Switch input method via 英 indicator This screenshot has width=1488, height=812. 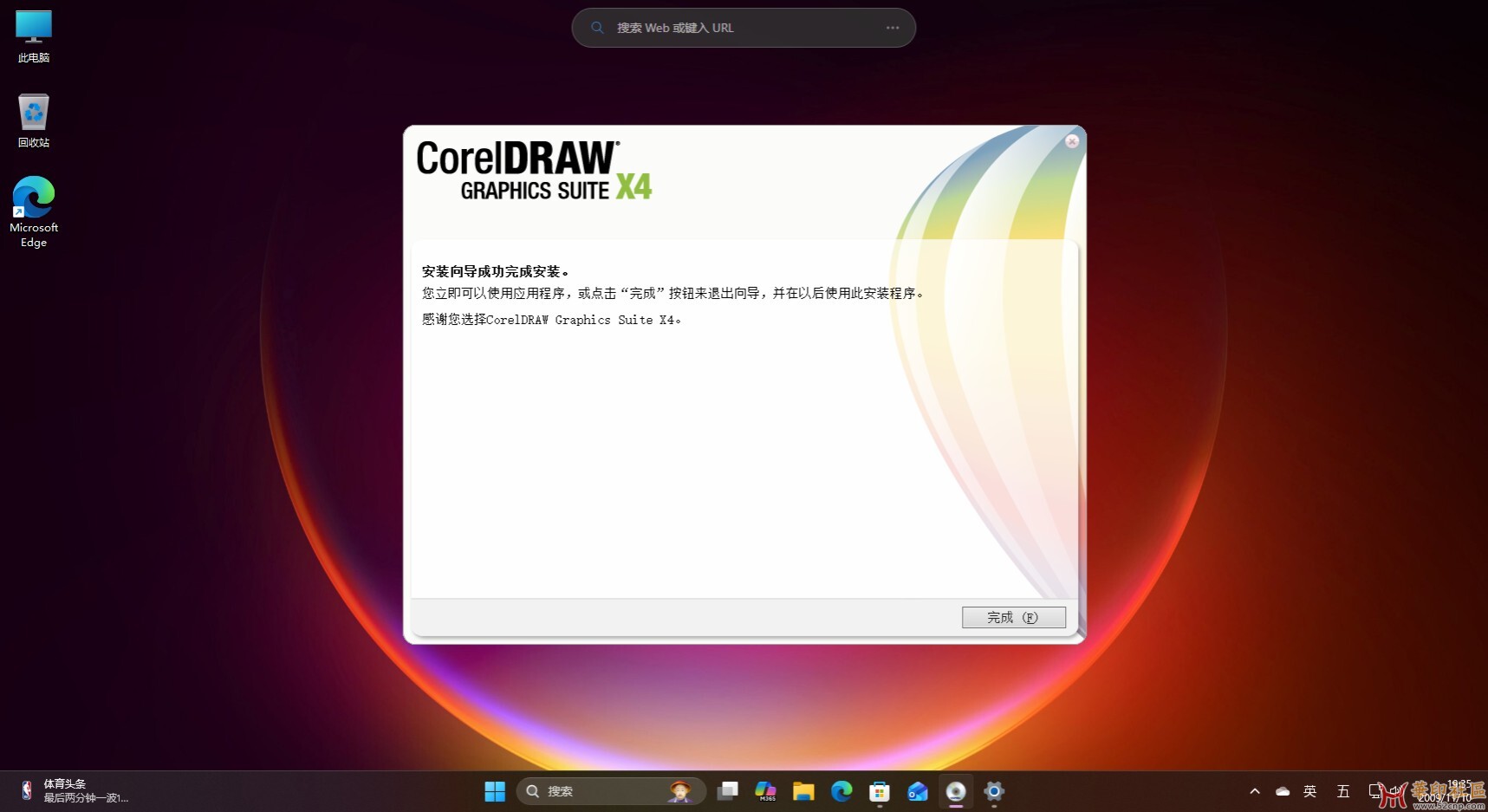1310,791
